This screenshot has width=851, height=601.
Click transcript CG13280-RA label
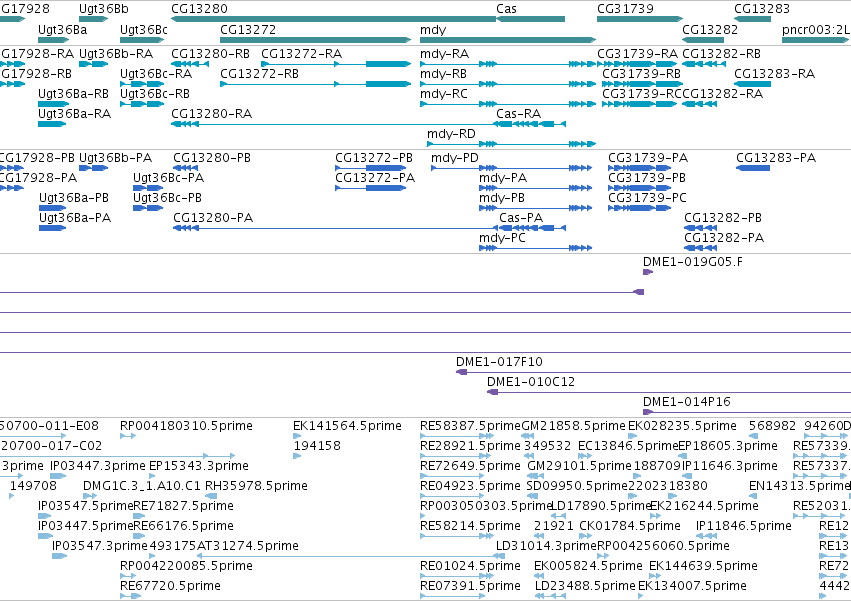[212, 113]
